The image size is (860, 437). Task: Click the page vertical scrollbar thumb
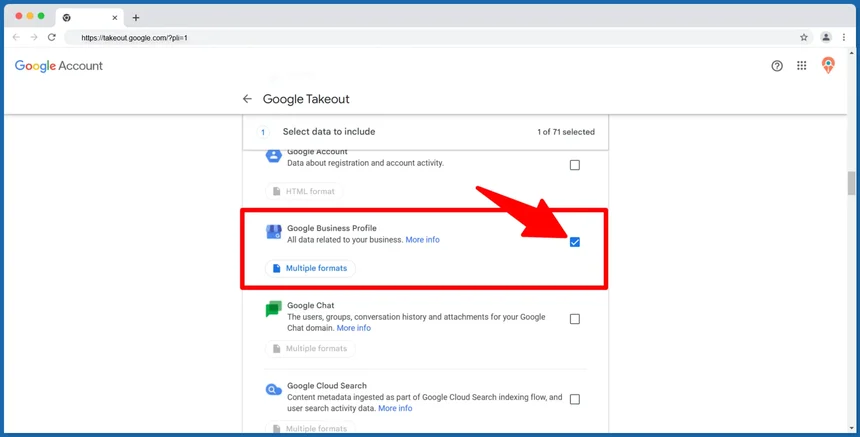coord(851,183)
